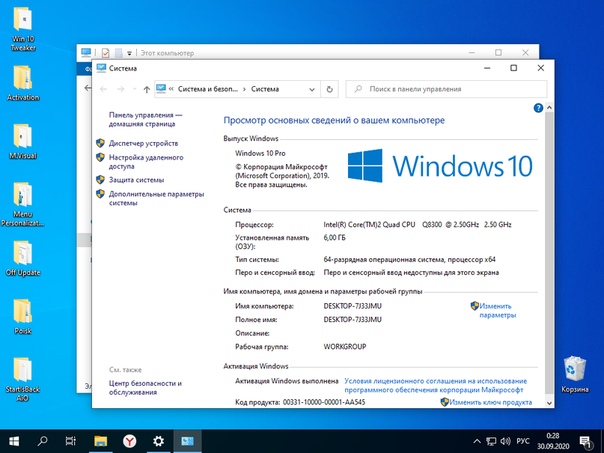Viewport: 604px width, 453px height.
Task: Select the Menu Personalization desktop folder
Action: tap(23, 204)
